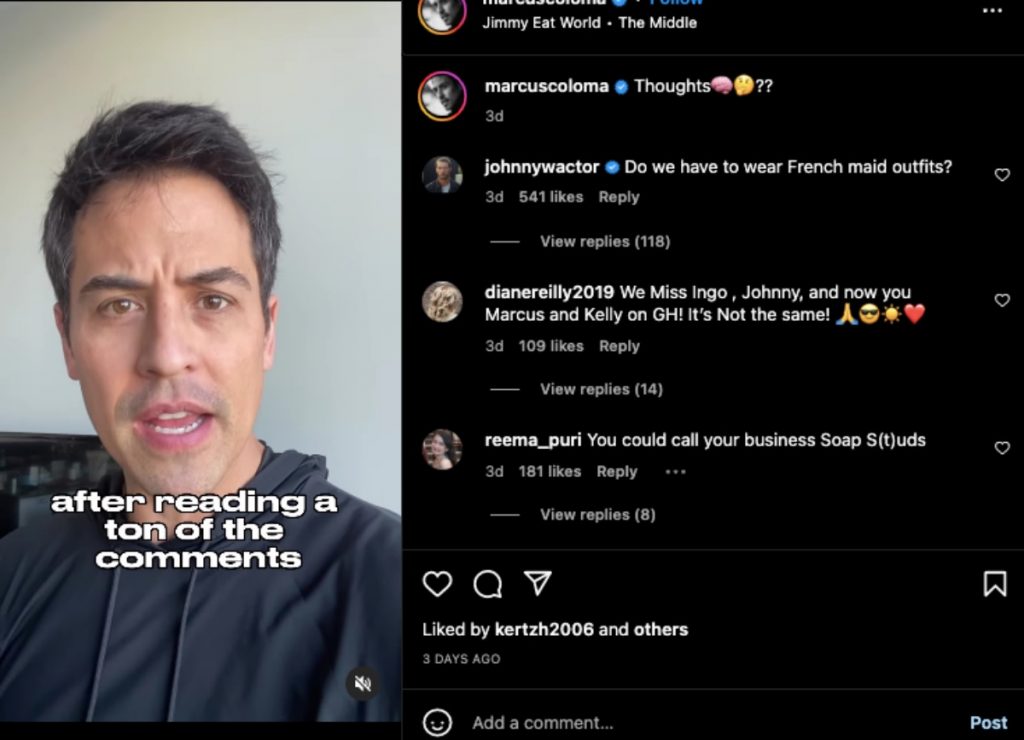
Task: Open post options three-dot menu
Action: pyautogui.click(x=992, y=10)
